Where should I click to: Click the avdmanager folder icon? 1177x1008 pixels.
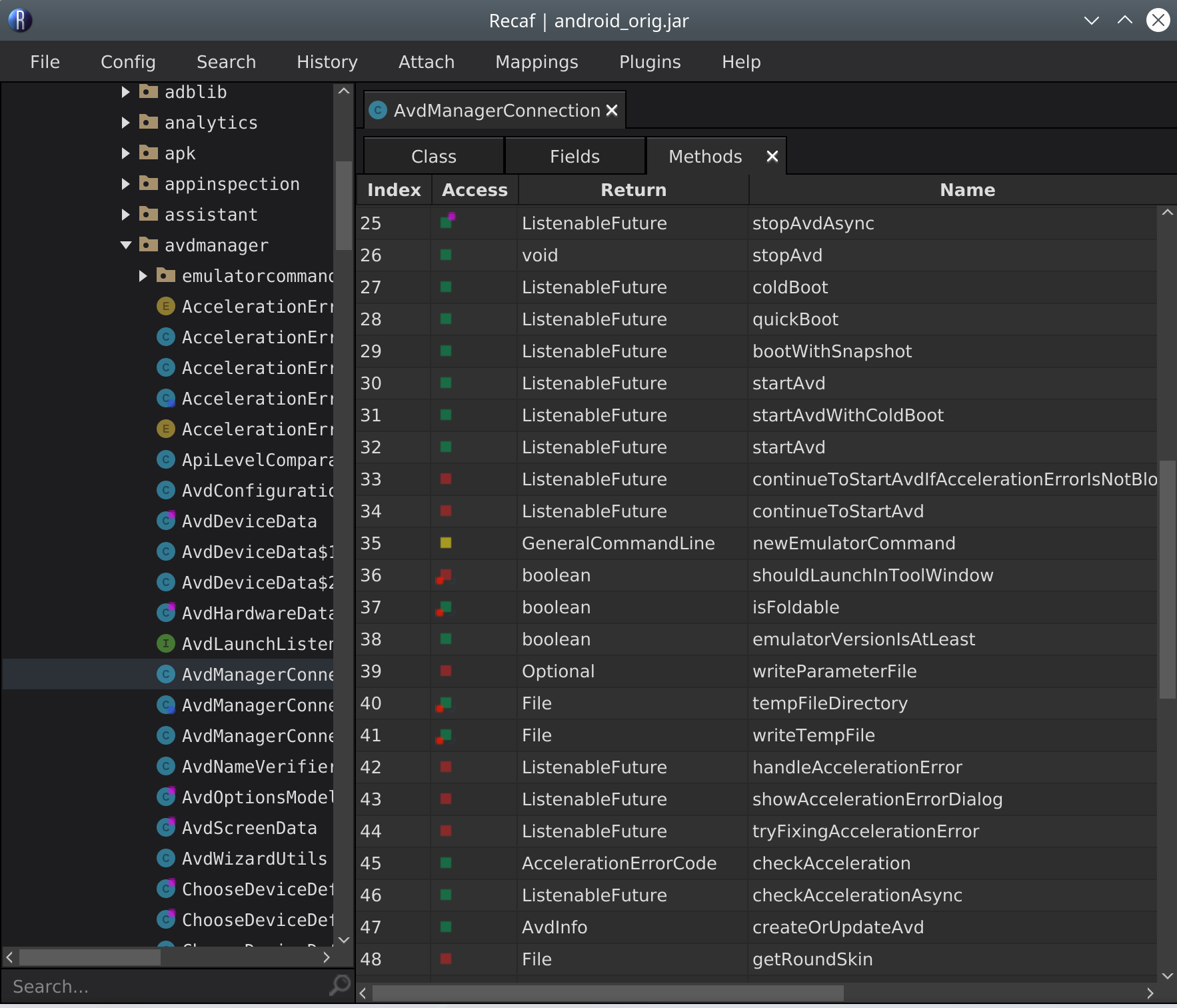(148, 245)
